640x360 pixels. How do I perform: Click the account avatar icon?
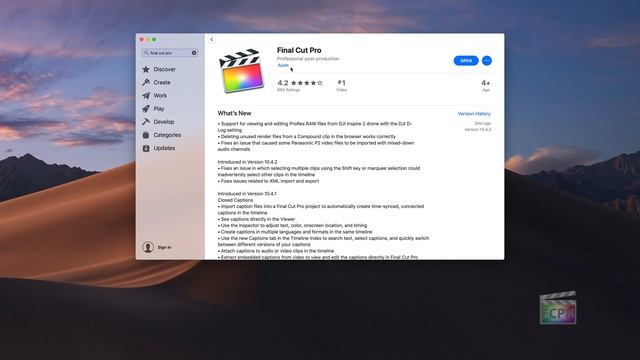pyautogui.click(x=148, y=247)
